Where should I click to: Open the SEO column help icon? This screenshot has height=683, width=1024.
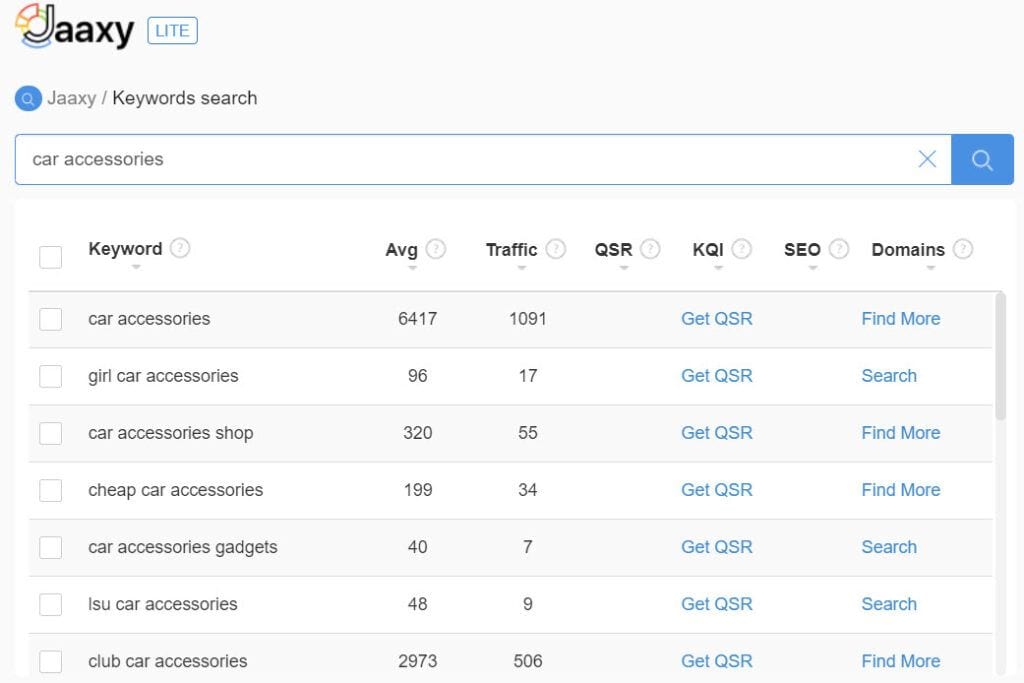[x=839, y=249]
